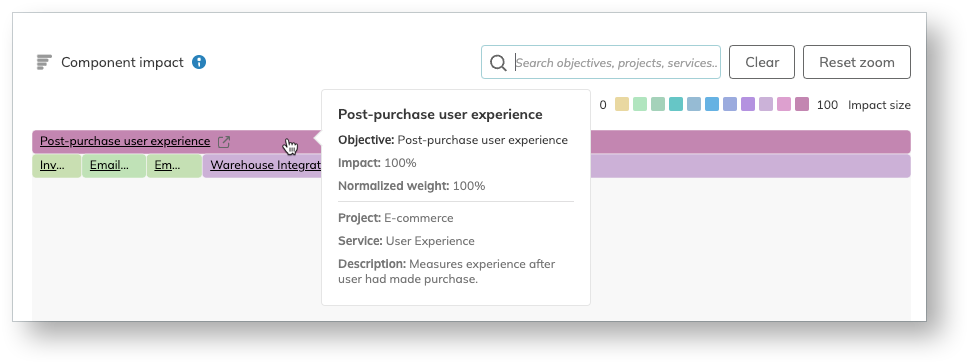
Task: Select the truncated Inv... component segment
Action: click(57, 166)
